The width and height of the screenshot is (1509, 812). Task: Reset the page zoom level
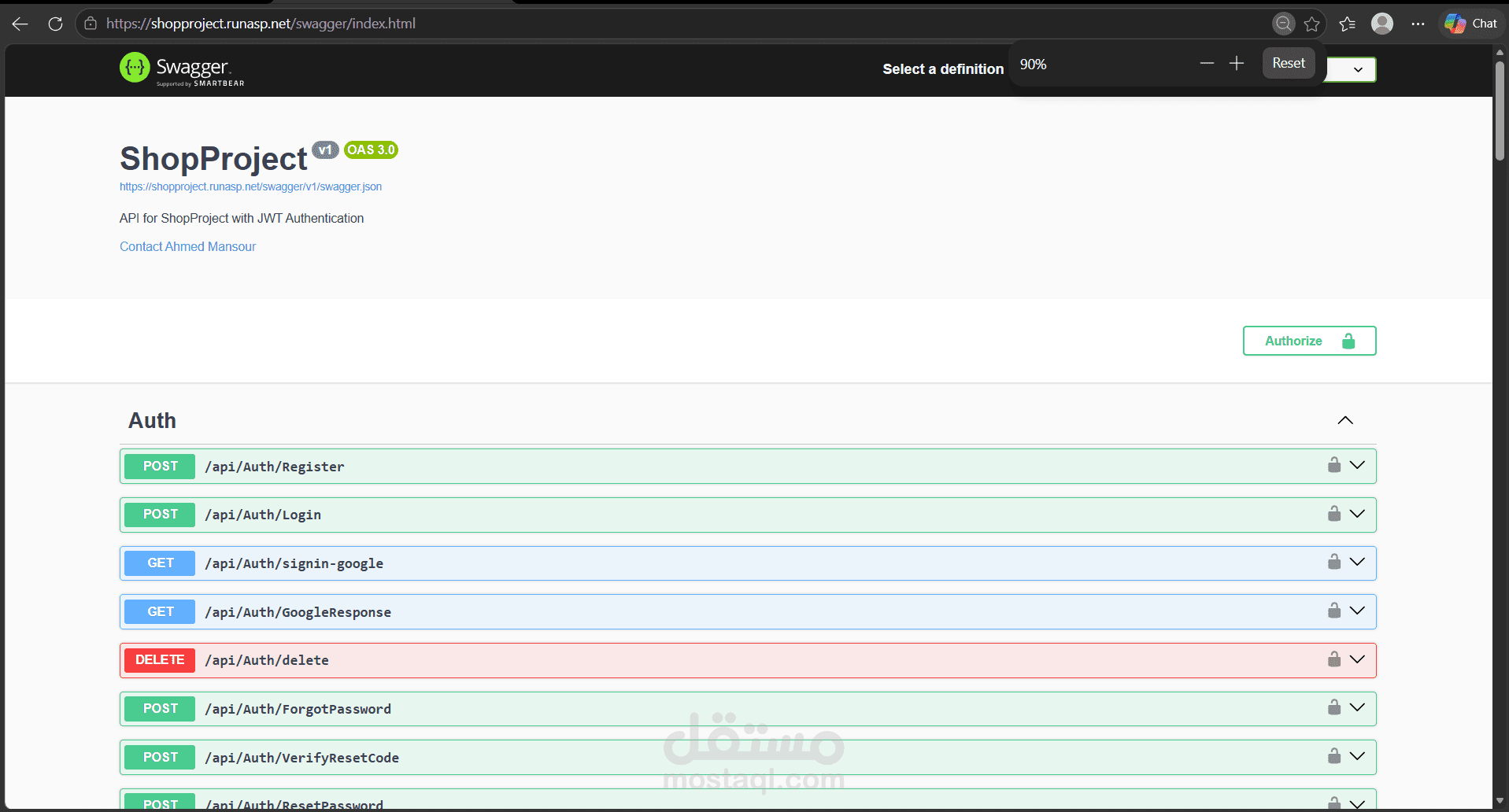(x=1289, y=63)
